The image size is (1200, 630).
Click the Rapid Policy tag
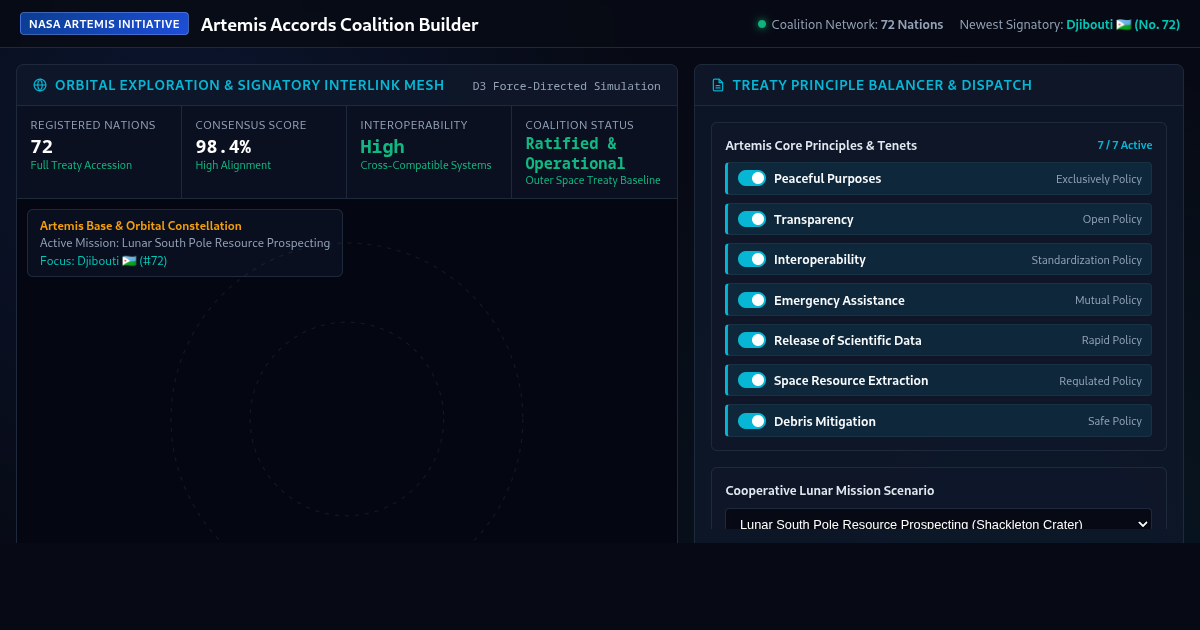(1111, 340)
